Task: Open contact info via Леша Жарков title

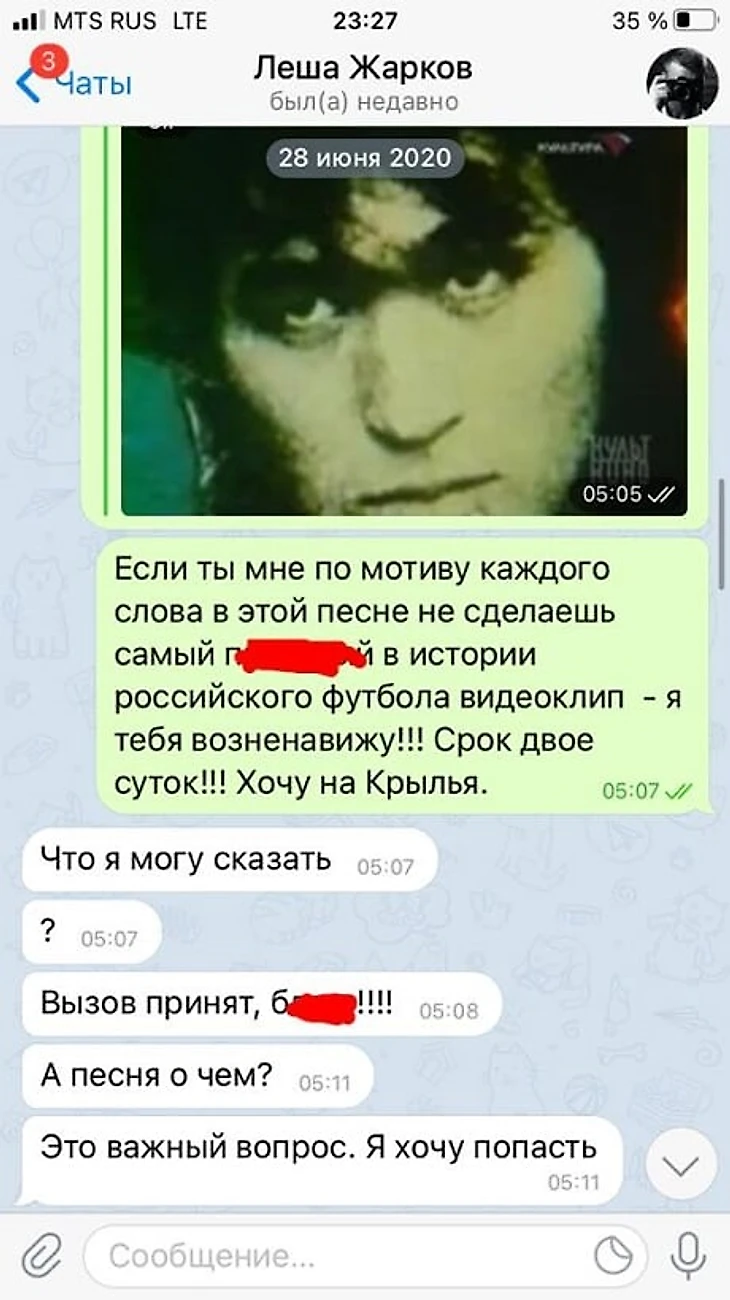Action: [363, 68]
